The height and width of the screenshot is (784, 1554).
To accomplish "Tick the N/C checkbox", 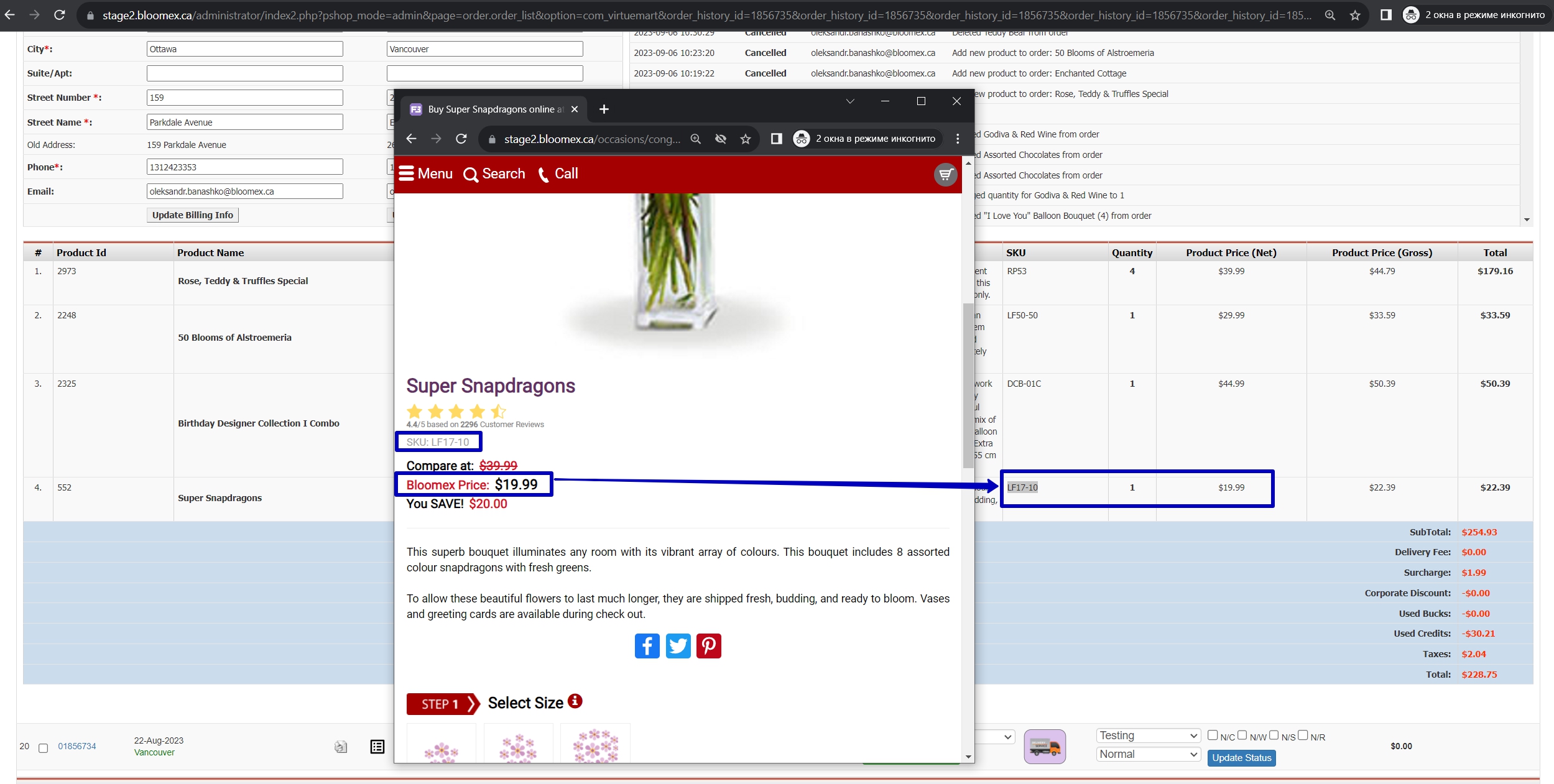I will 1213,736.
